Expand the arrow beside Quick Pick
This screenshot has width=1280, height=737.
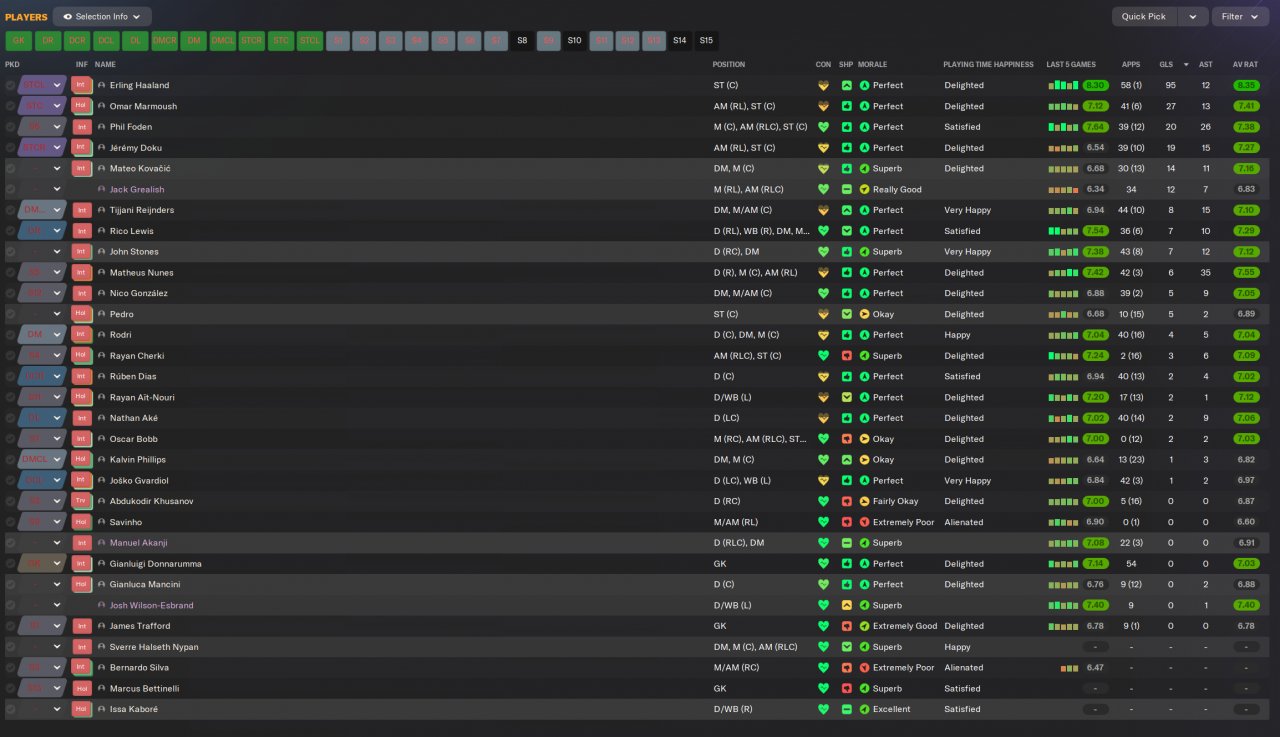1192,16
